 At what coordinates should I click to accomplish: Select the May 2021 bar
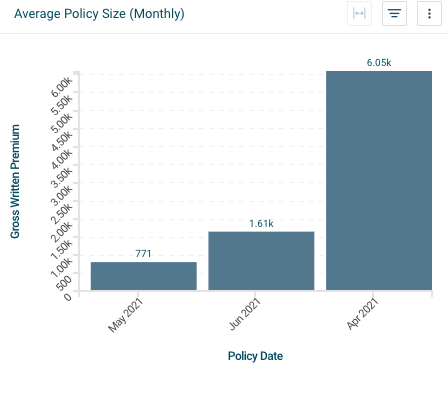(x=144, y=276)
